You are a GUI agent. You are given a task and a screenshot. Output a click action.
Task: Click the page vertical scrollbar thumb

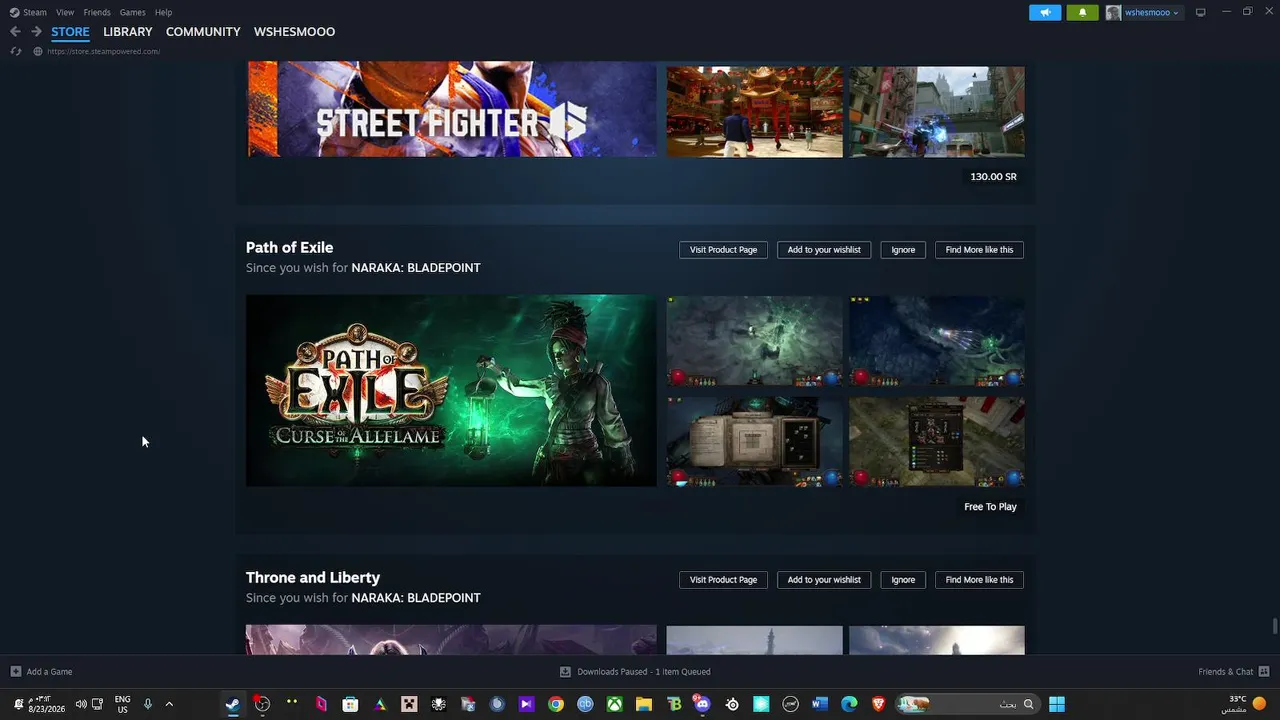[1274, 627]
